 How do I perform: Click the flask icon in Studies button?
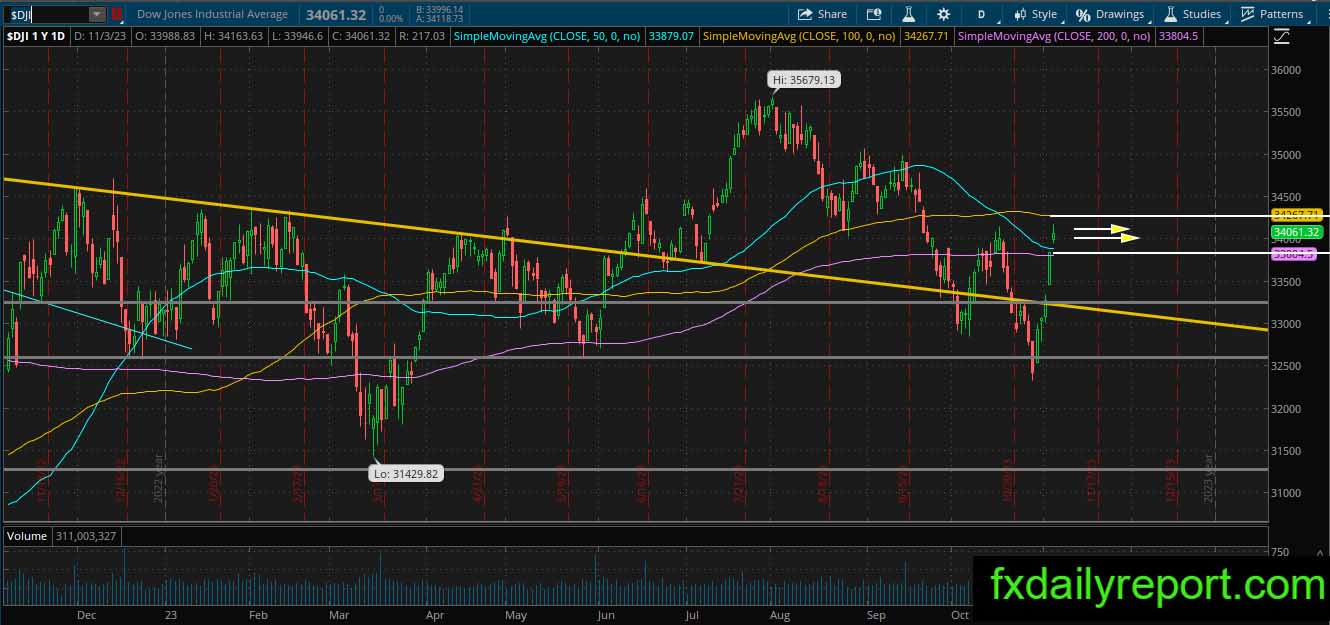coord(1171,14)
